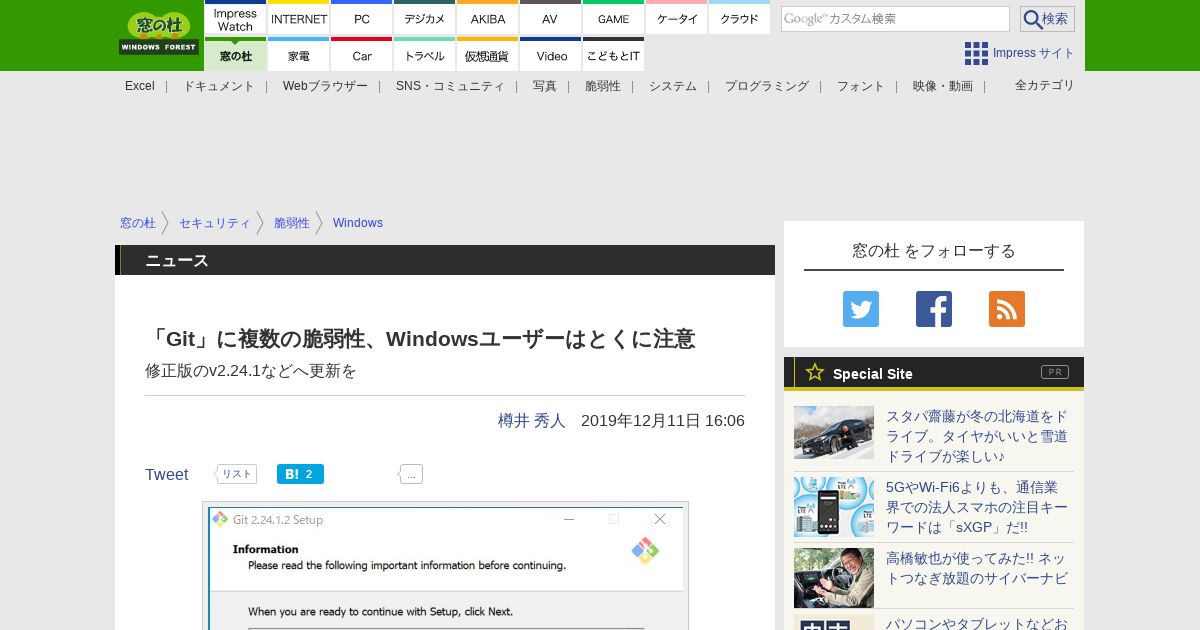Go to 映像・動画 category
Image resolution: width=1200 pixels, height=630 pixels.
tap(943, 86)
